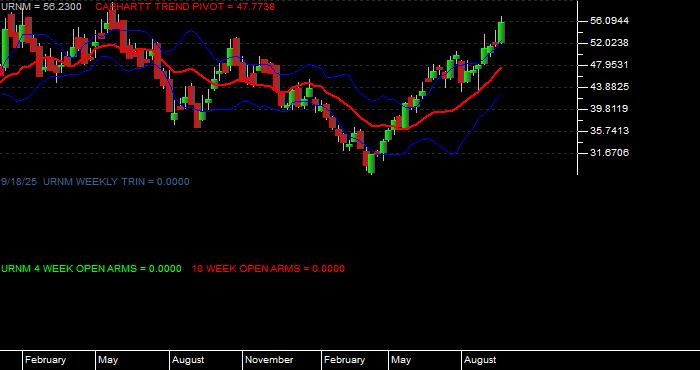Viewport: 700px width, 370px height.
Task: Click URNM 4 WEEK OPEN ARMS = 0.0000 label
Action: click(92, 269)
